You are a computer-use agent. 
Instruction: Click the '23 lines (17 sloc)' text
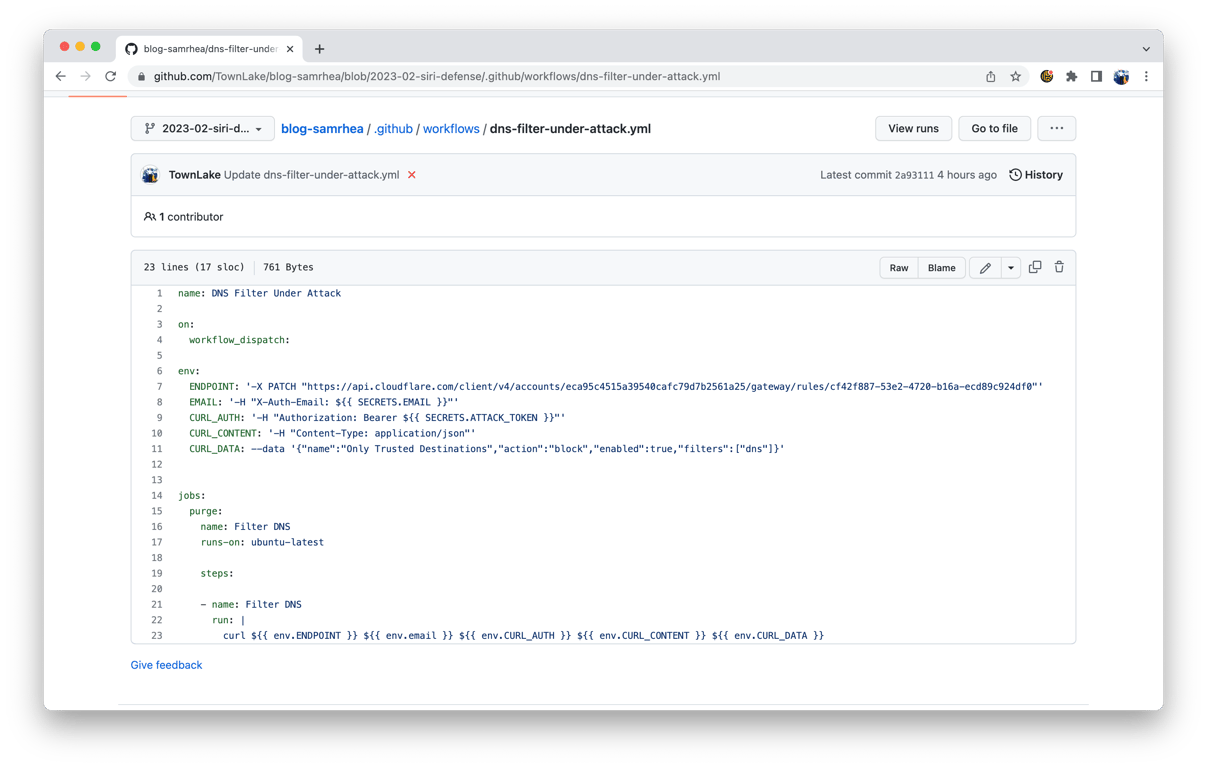194,267
